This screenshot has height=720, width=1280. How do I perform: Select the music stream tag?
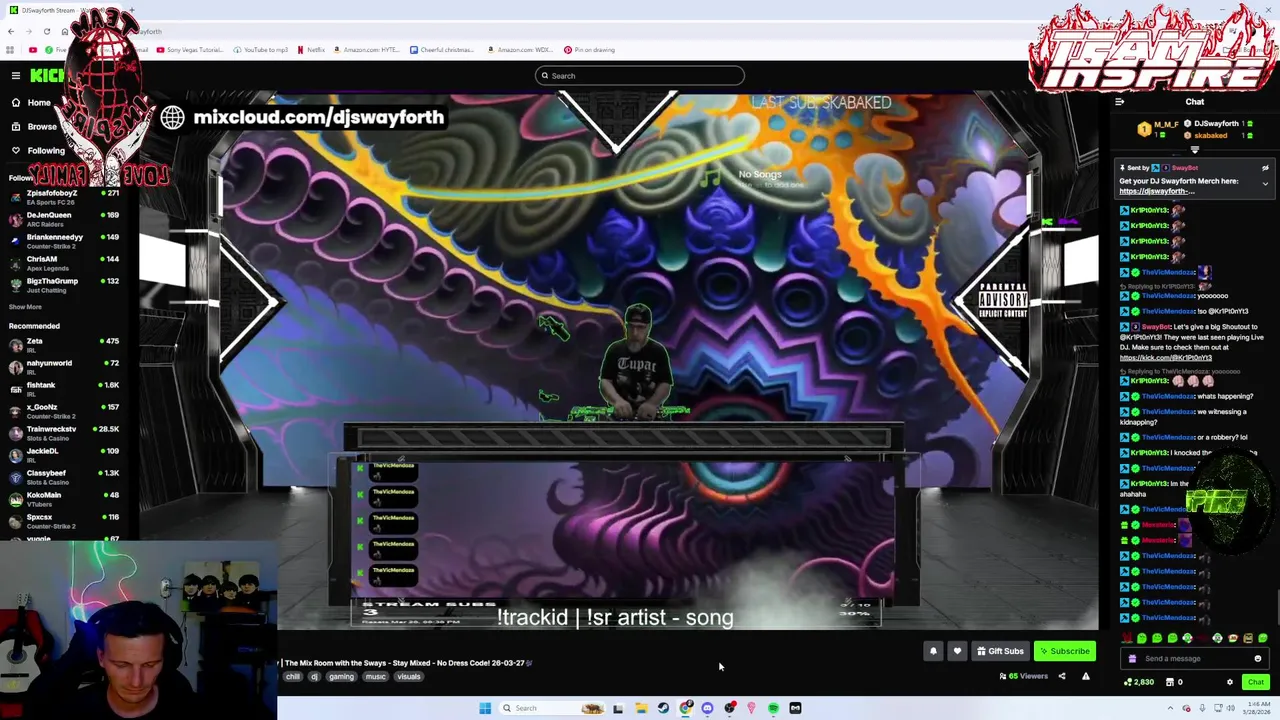click(x=375, y=677)
